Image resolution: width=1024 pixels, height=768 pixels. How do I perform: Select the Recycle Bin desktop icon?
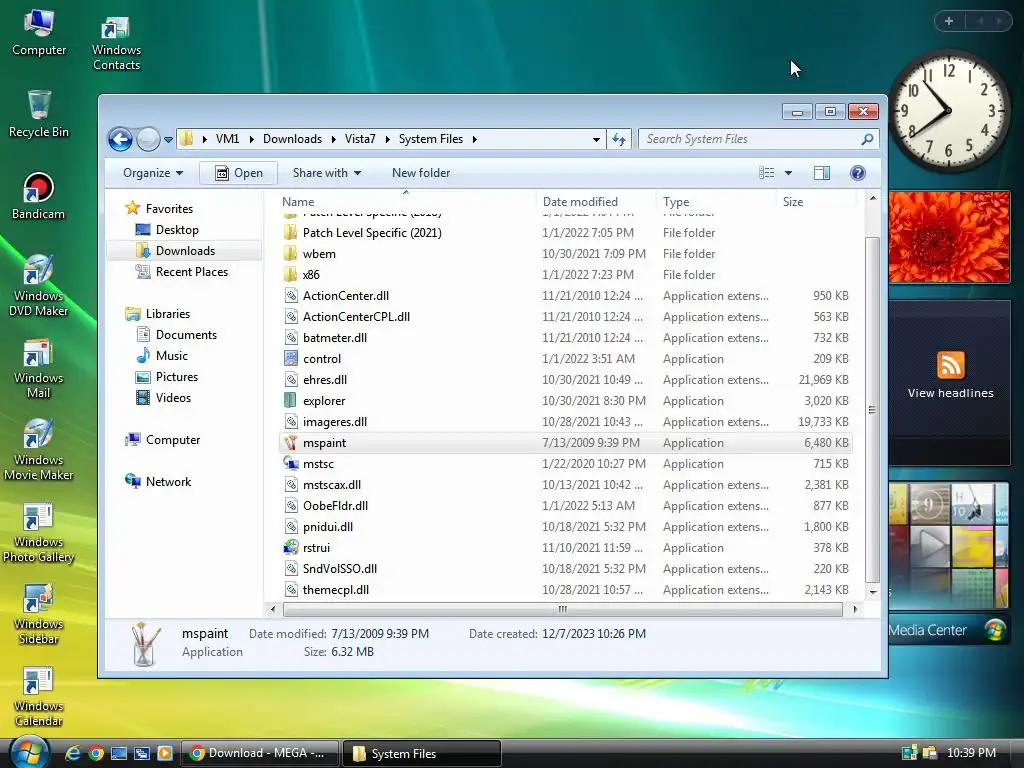(39, 114)
